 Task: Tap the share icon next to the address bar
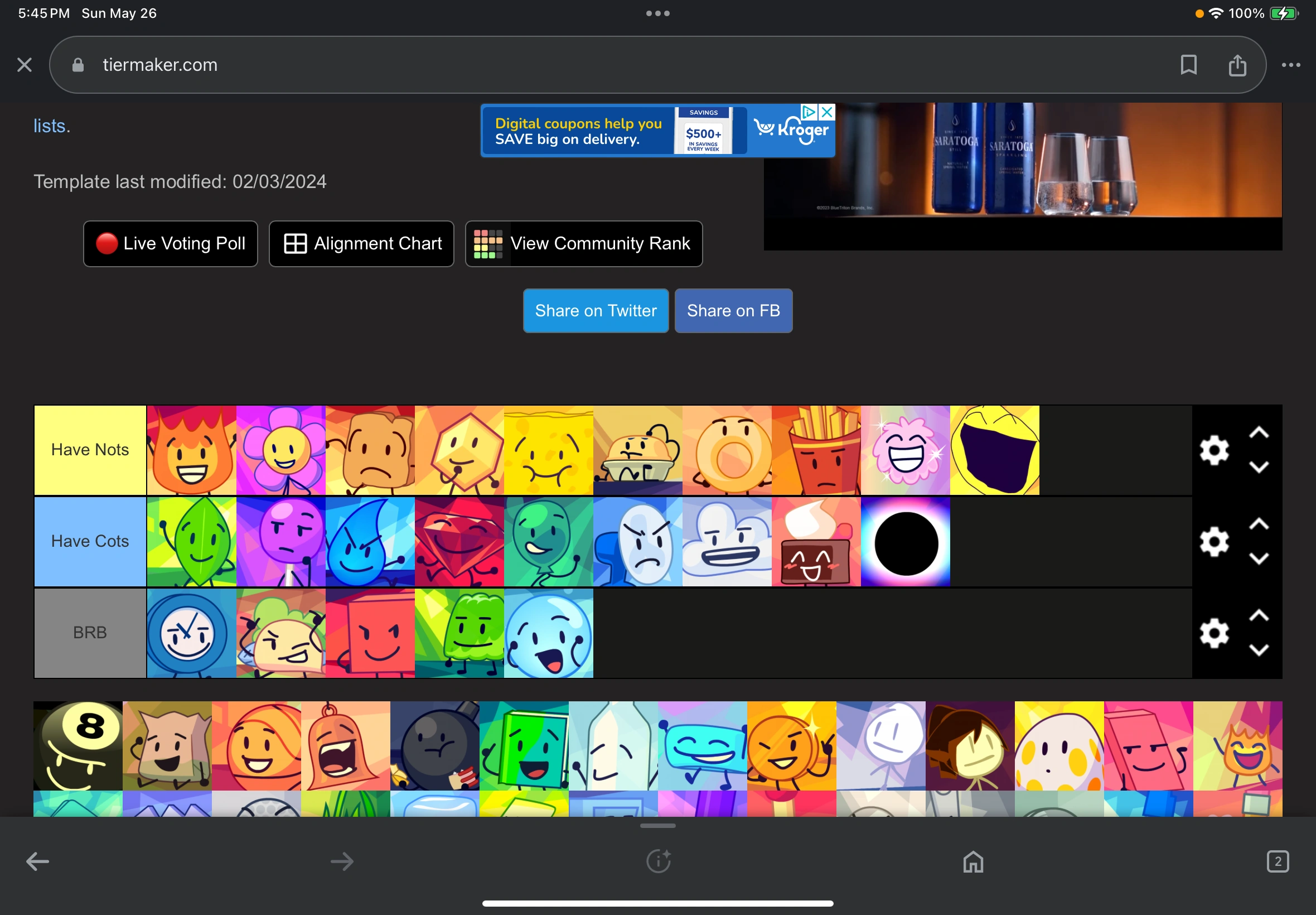click(x=1238, y=64)
